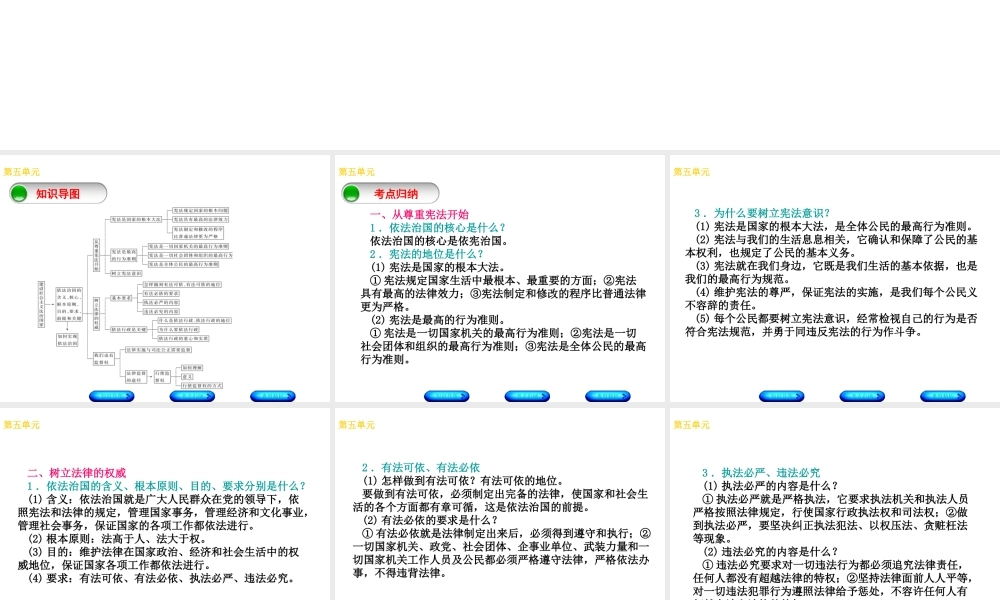Click the mind map diagram on the 知识导图 slide
1000x600 pixels.
tap(135, 297)
